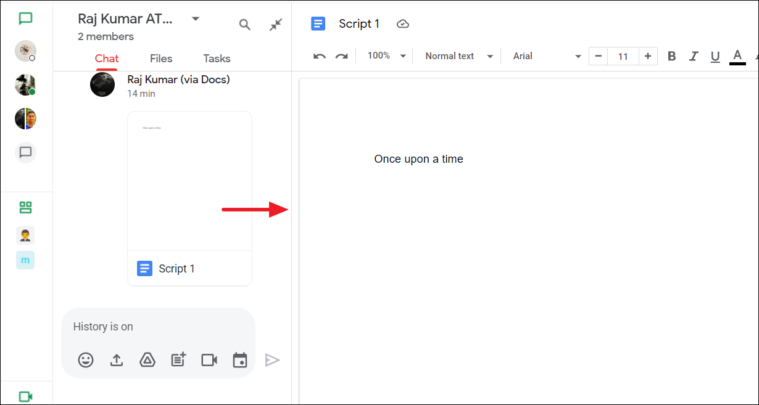Increase font size with plus button
This screenshot has width=759, height=405.
(648, 56)
